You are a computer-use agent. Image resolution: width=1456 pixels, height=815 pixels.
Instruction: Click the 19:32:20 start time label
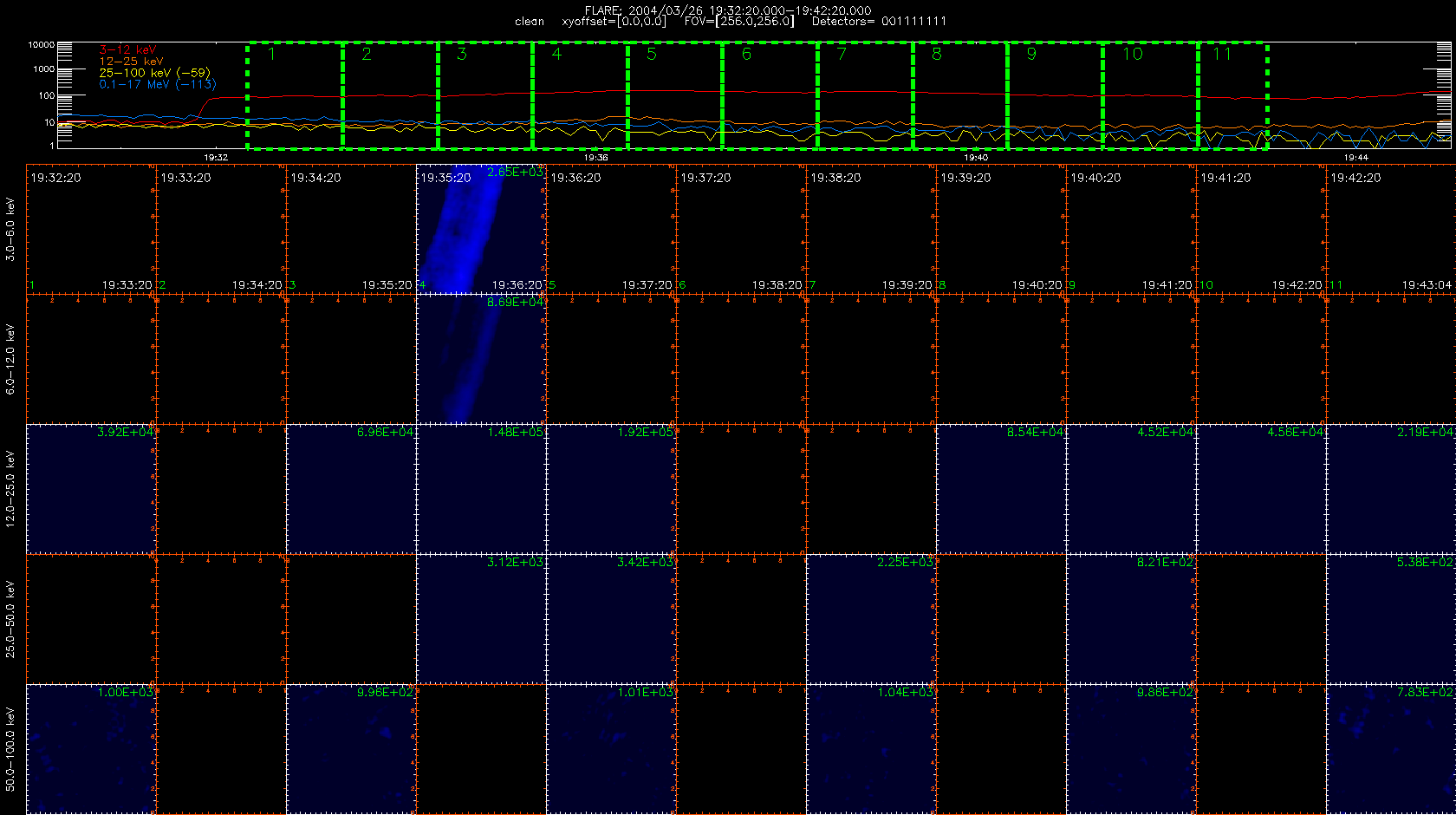[56, 178]
